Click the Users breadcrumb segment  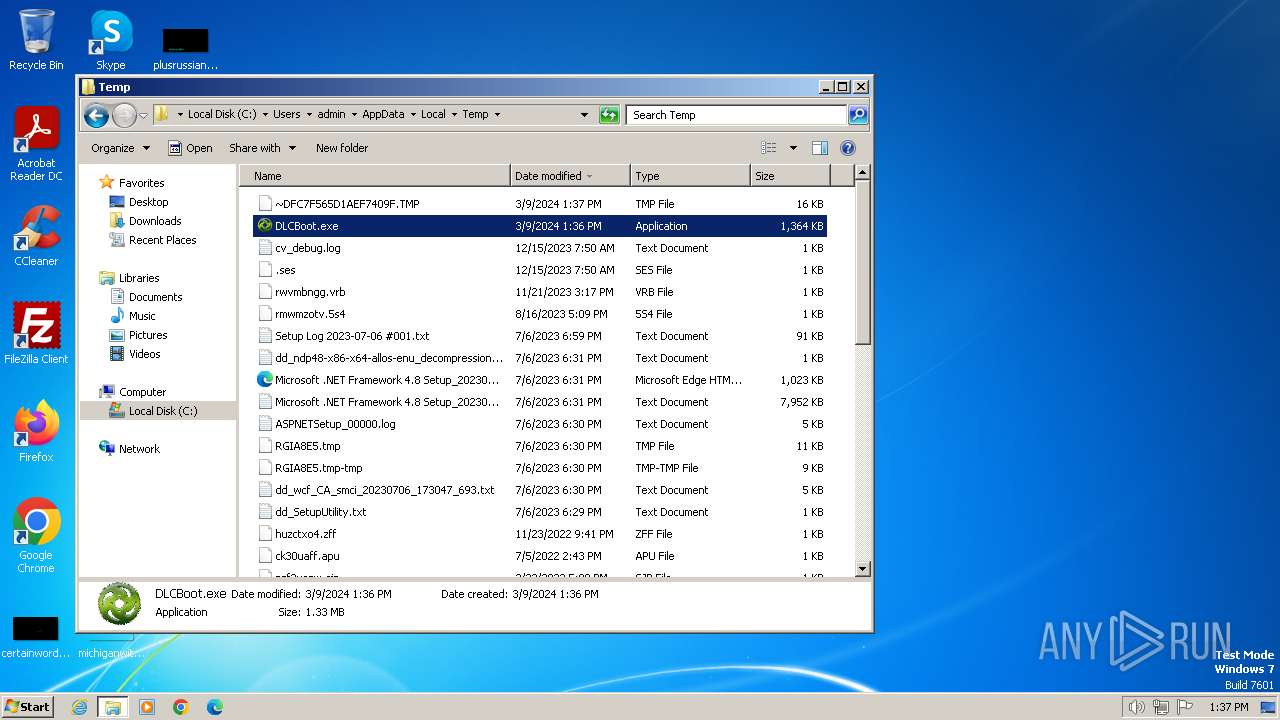(x=287, y=115)
